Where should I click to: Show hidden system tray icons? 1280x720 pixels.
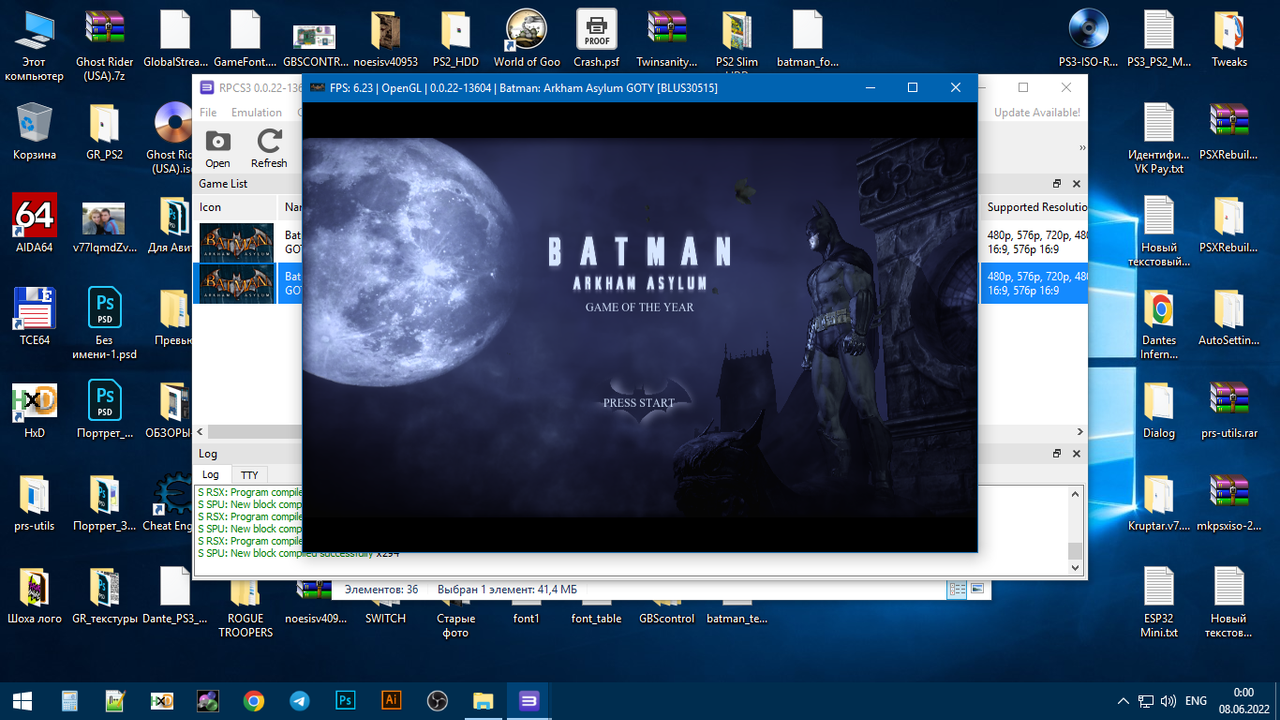pos(1123,701)
